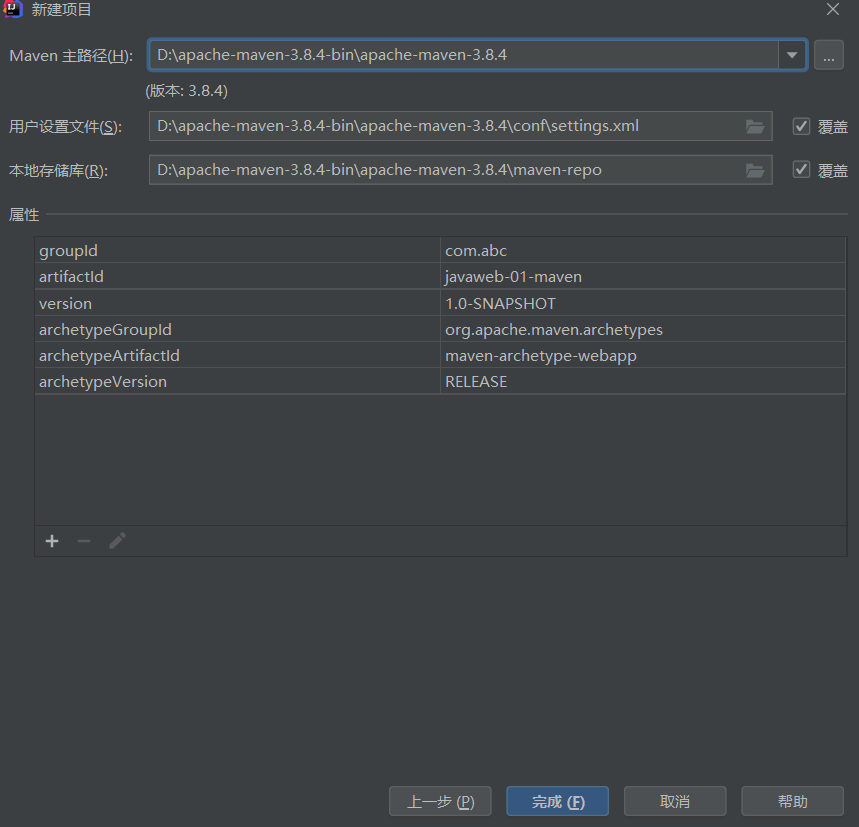The image size is (859, 827).
Task: Select the version property name cell
Action: pos(238,303)
